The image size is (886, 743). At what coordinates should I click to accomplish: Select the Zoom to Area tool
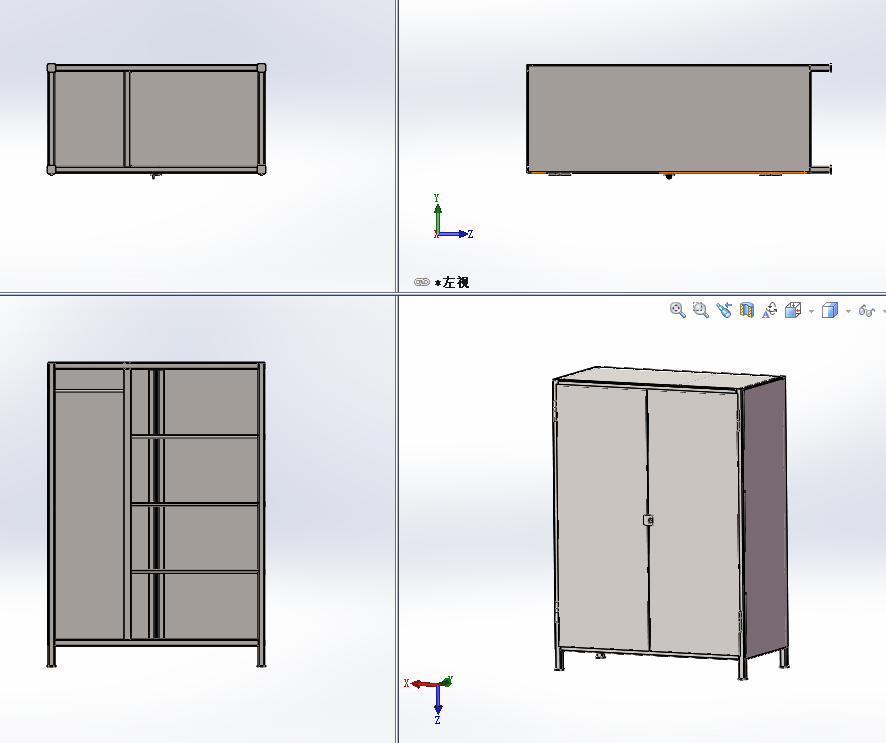pyautogui.click(x=701, y=310)
